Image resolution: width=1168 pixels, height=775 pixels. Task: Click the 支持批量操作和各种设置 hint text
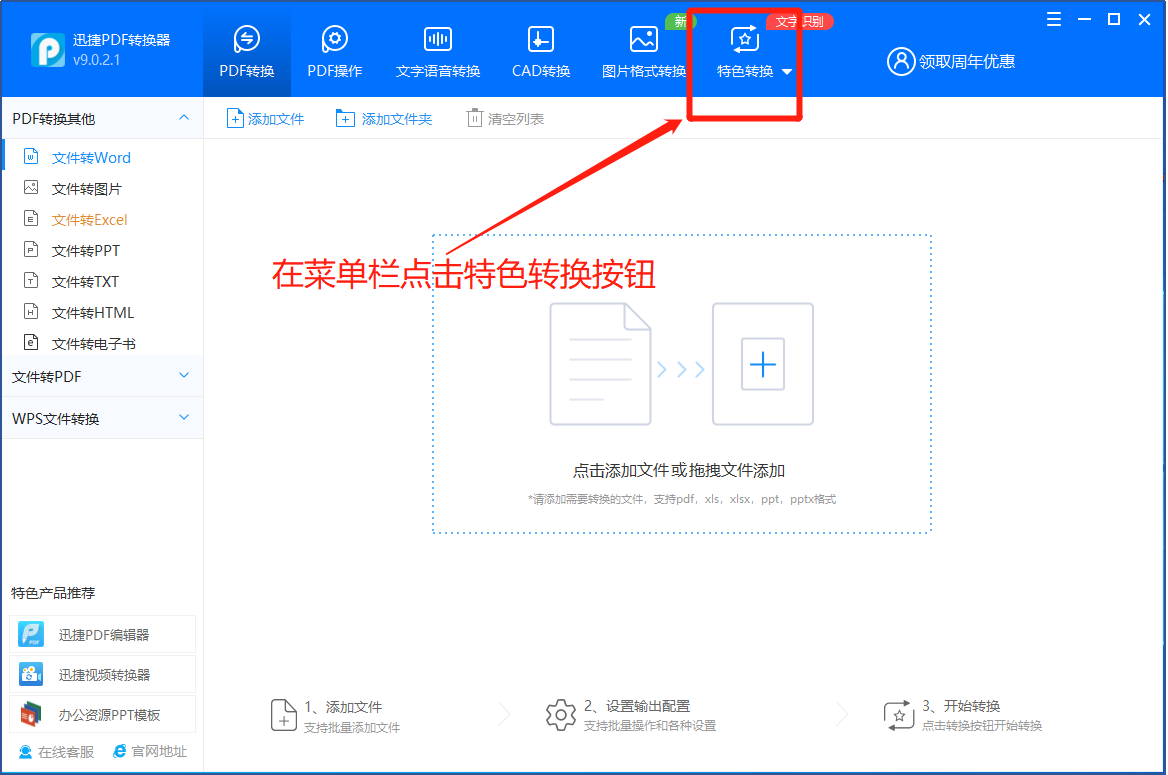(x=650, y=726)
